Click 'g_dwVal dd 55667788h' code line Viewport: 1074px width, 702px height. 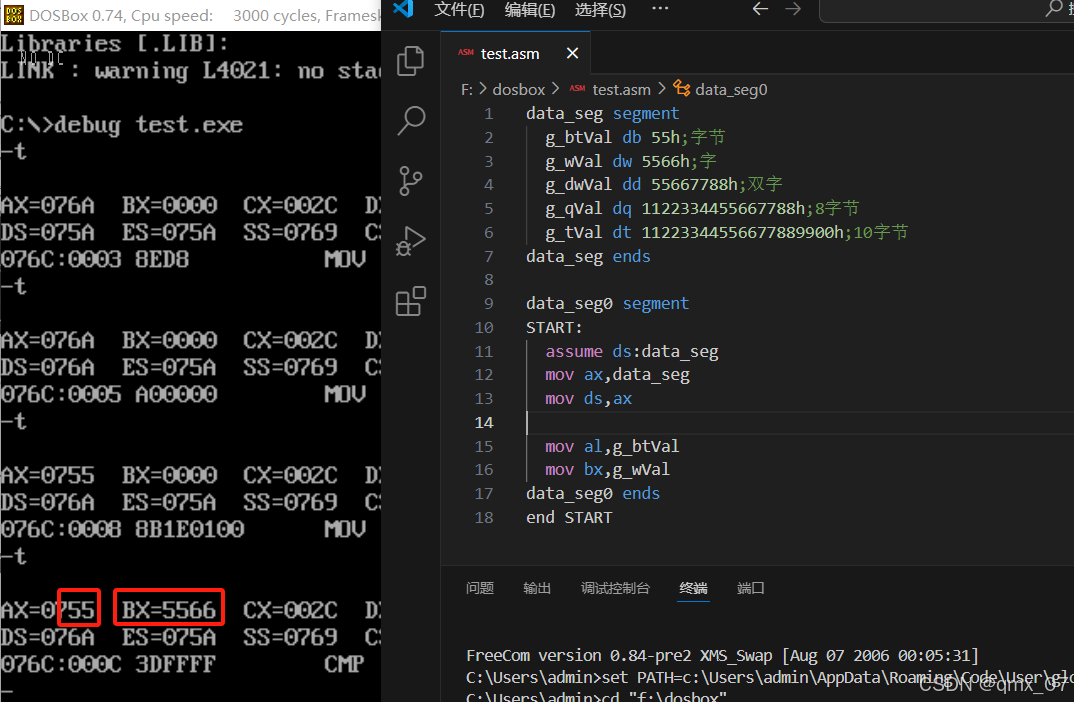pyautogui.click(x=664, y=185)
